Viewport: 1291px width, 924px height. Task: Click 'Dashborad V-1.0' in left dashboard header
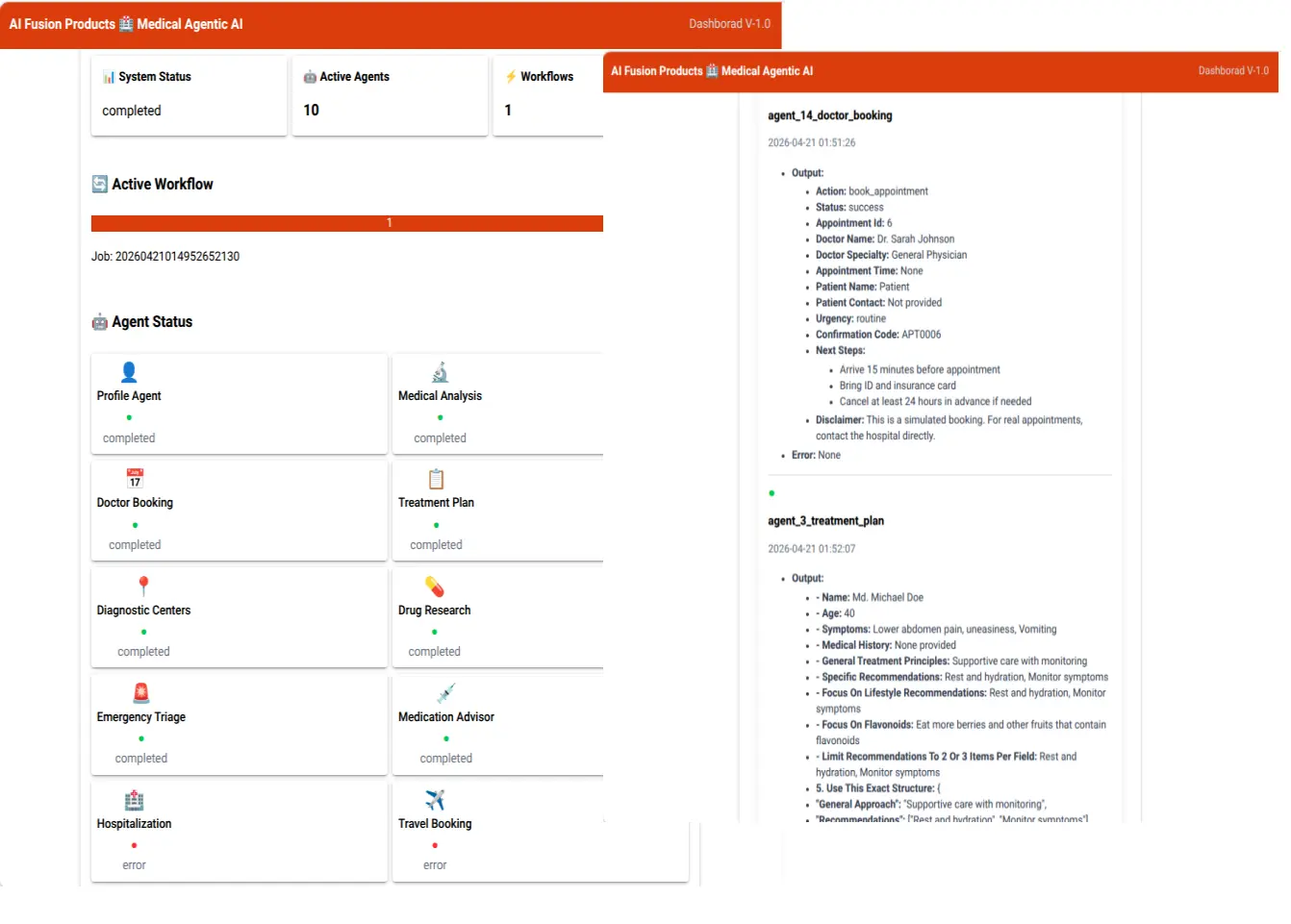[729, 24]
